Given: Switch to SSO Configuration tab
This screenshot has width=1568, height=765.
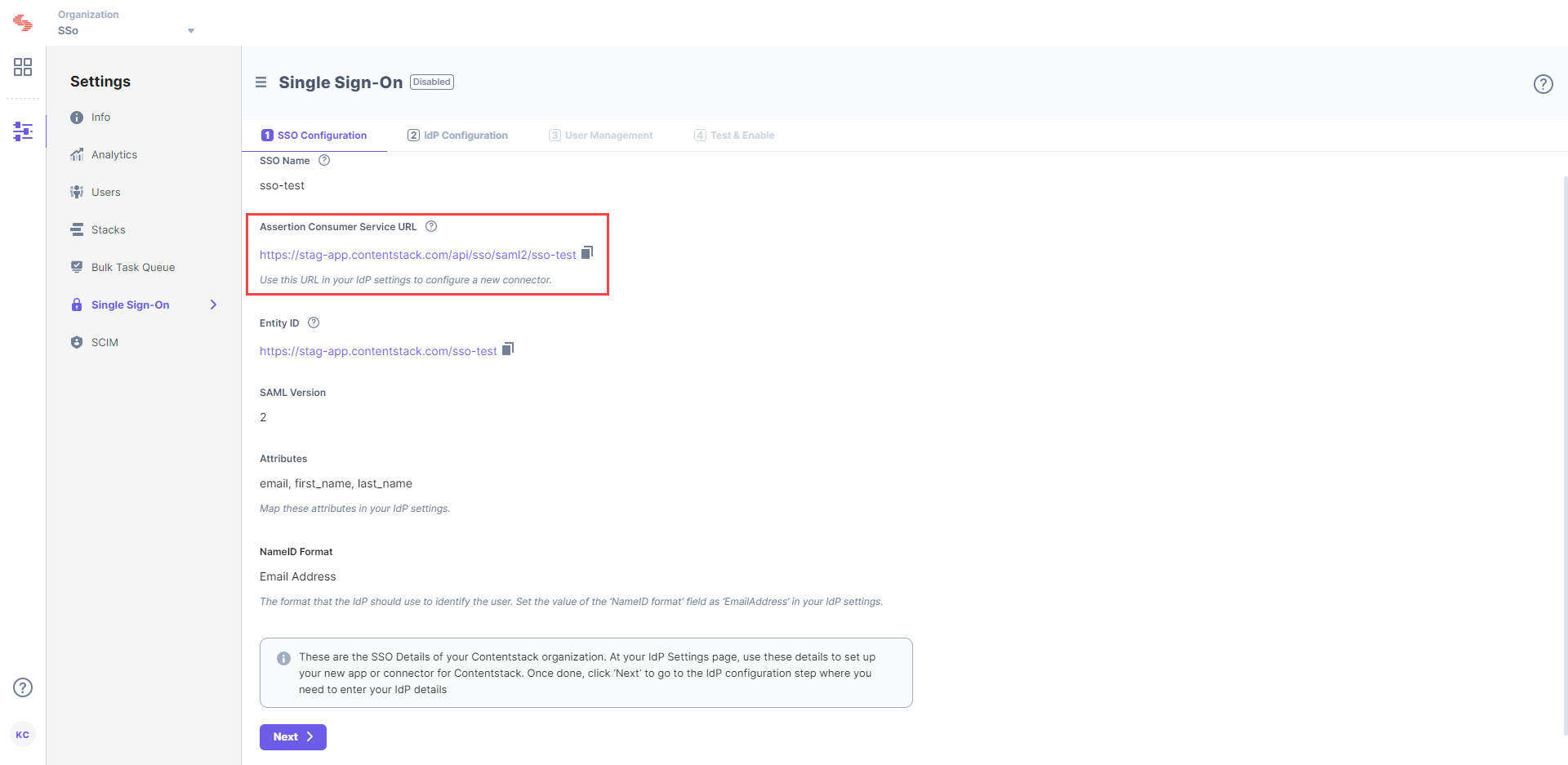Looking at the screenshot, I should pyautogui.click(x=314, y=136).
